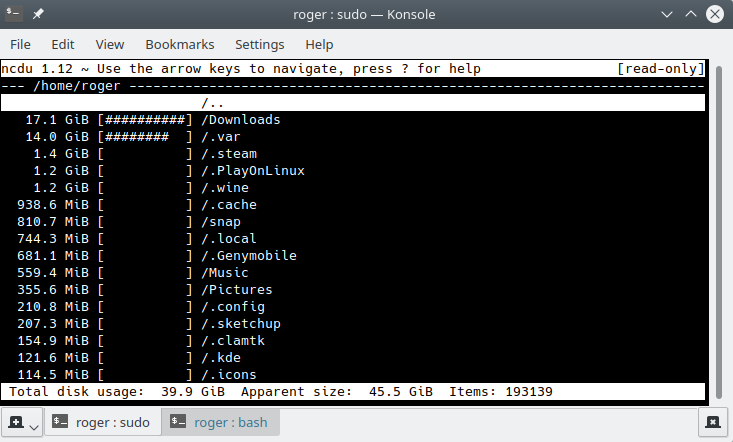Open the View menu
Image resolution: width=733 pixels, height=442 pixels.
click(110, 44)
